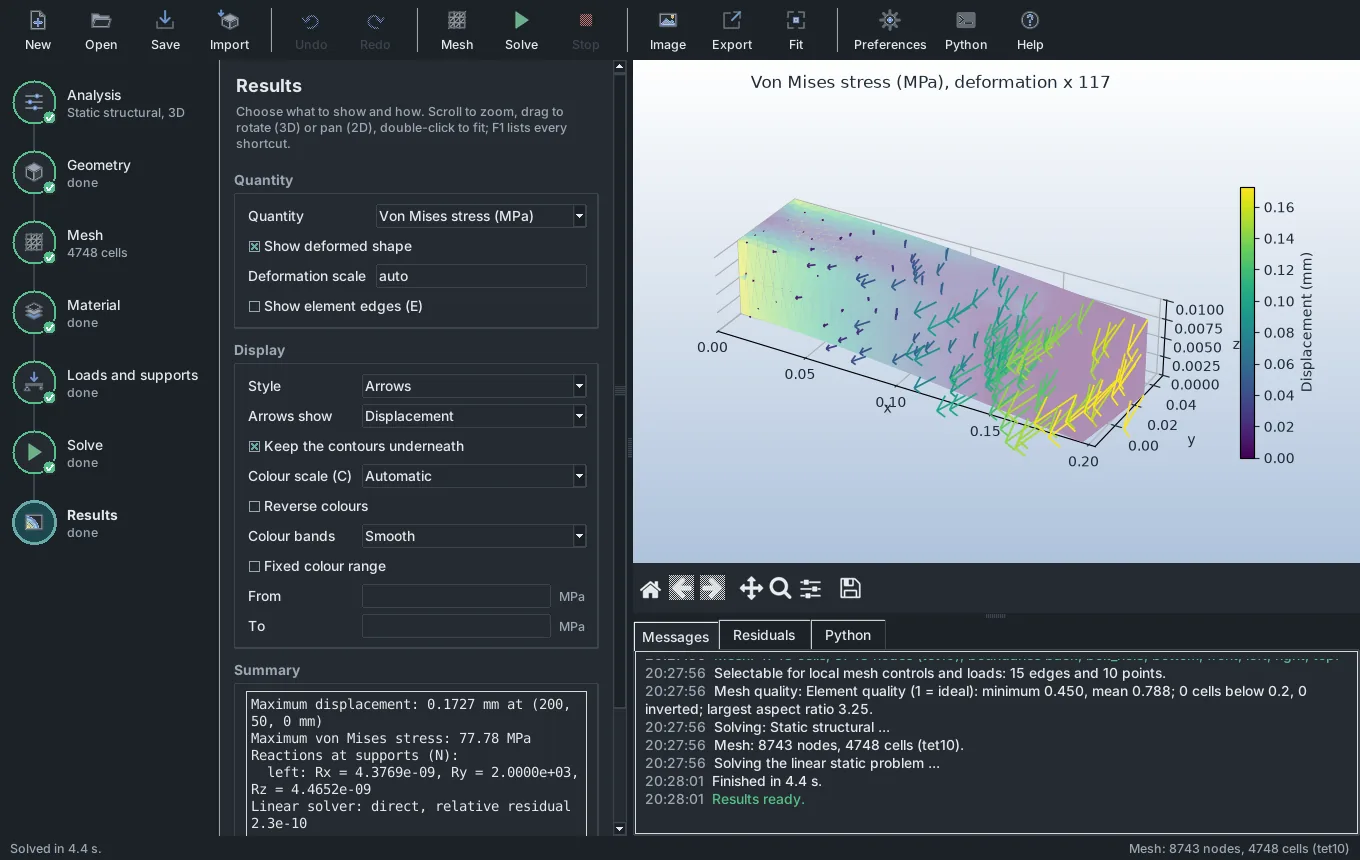Switch to the Python tab

pyautogui.click(x=848, y=635)
